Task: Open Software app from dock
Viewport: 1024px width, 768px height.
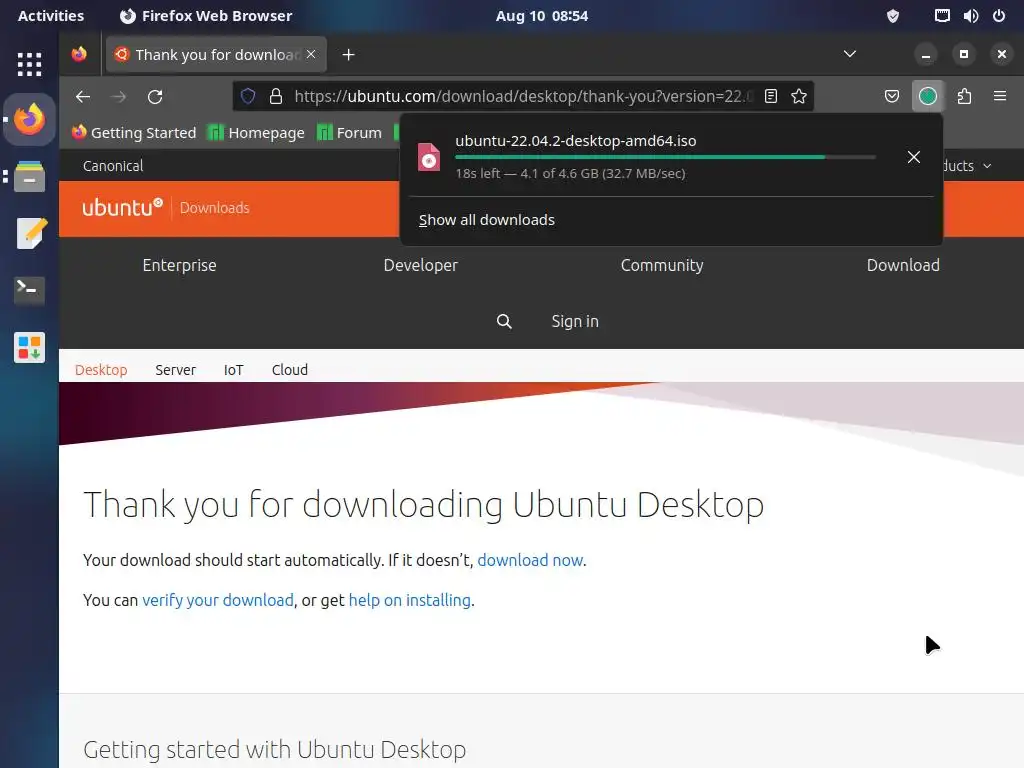Action: point(29,347)
